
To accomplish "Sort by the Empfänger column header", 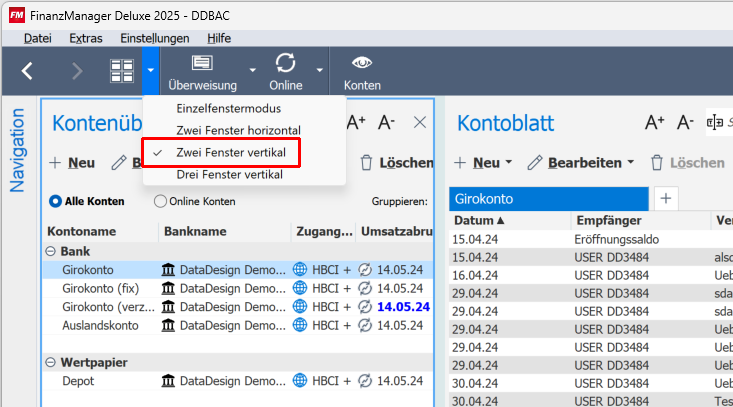I will click(609, 221).
